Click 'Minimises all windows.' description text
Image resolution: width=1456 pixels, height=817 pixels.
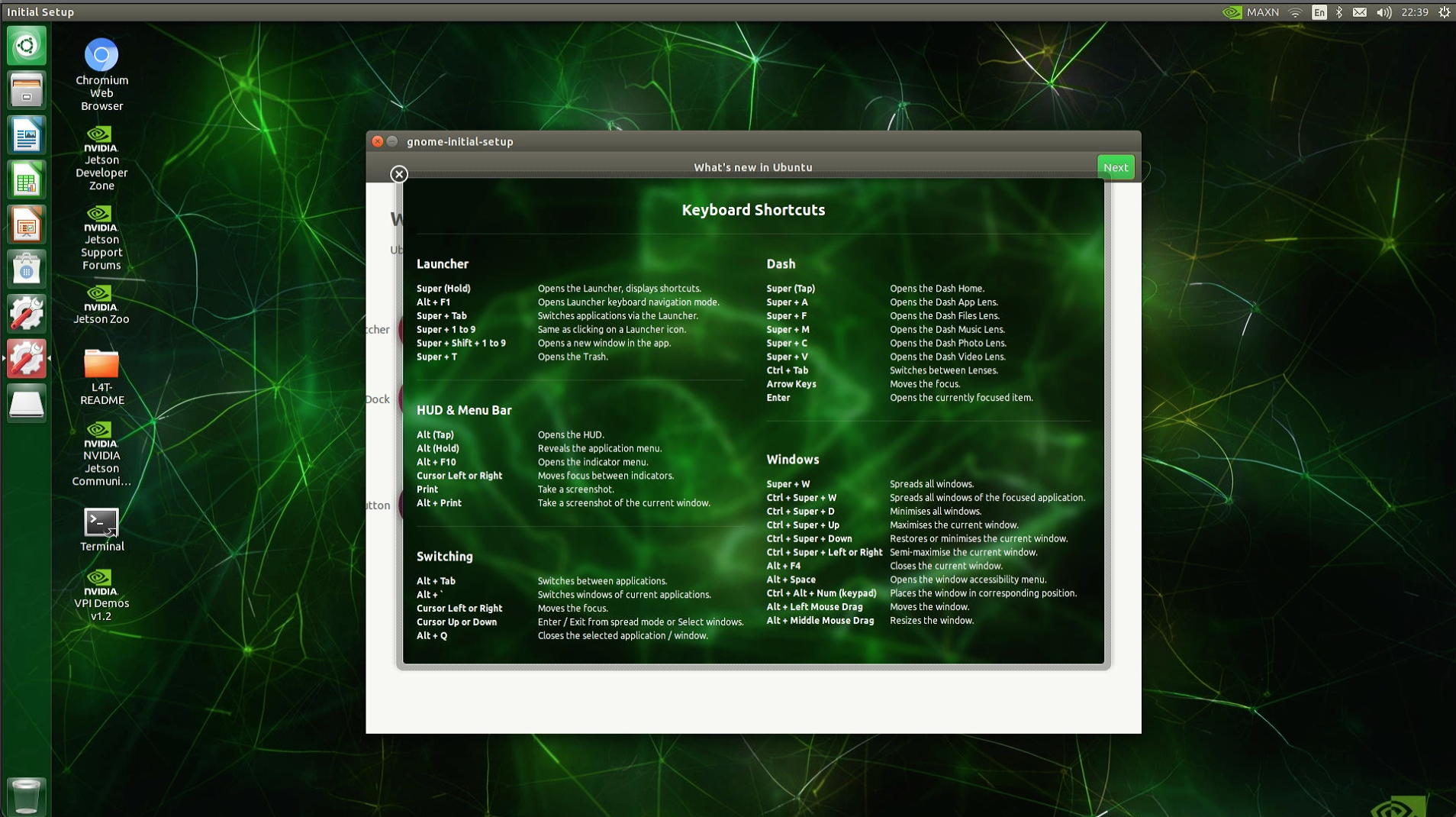pyautogui.click(x=936, y=512)
